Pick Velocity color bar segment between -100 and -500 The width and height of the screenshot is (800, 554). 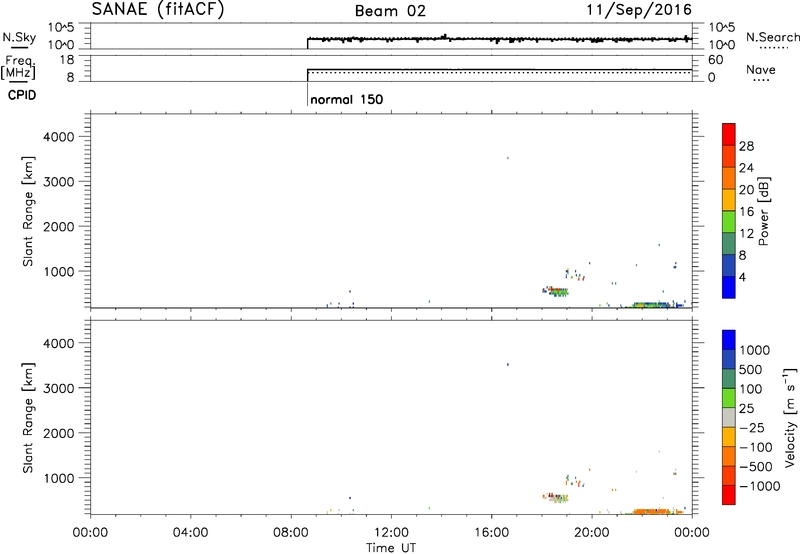729,457
